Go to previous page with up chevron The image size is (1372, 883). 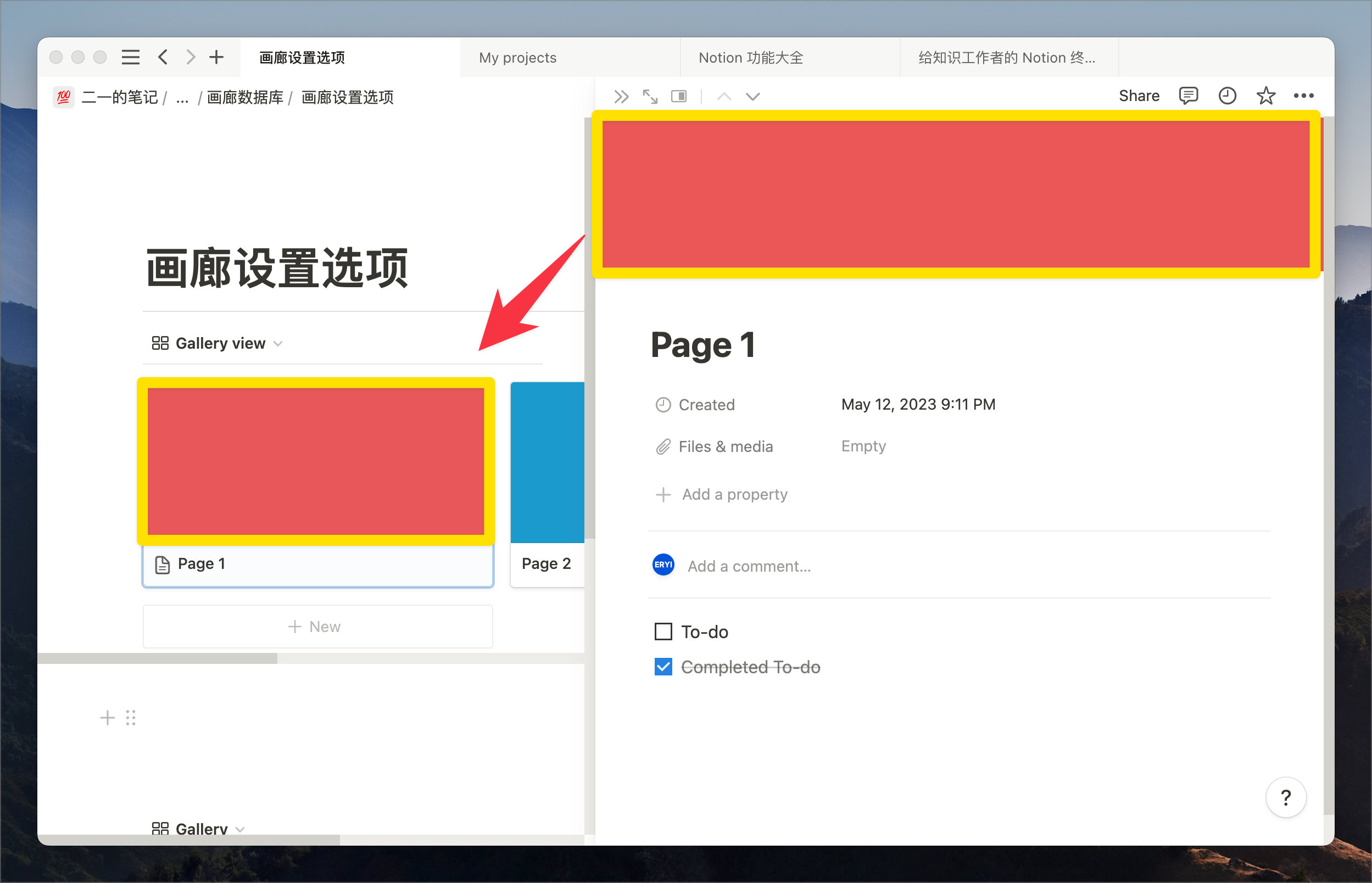(724, 96)
